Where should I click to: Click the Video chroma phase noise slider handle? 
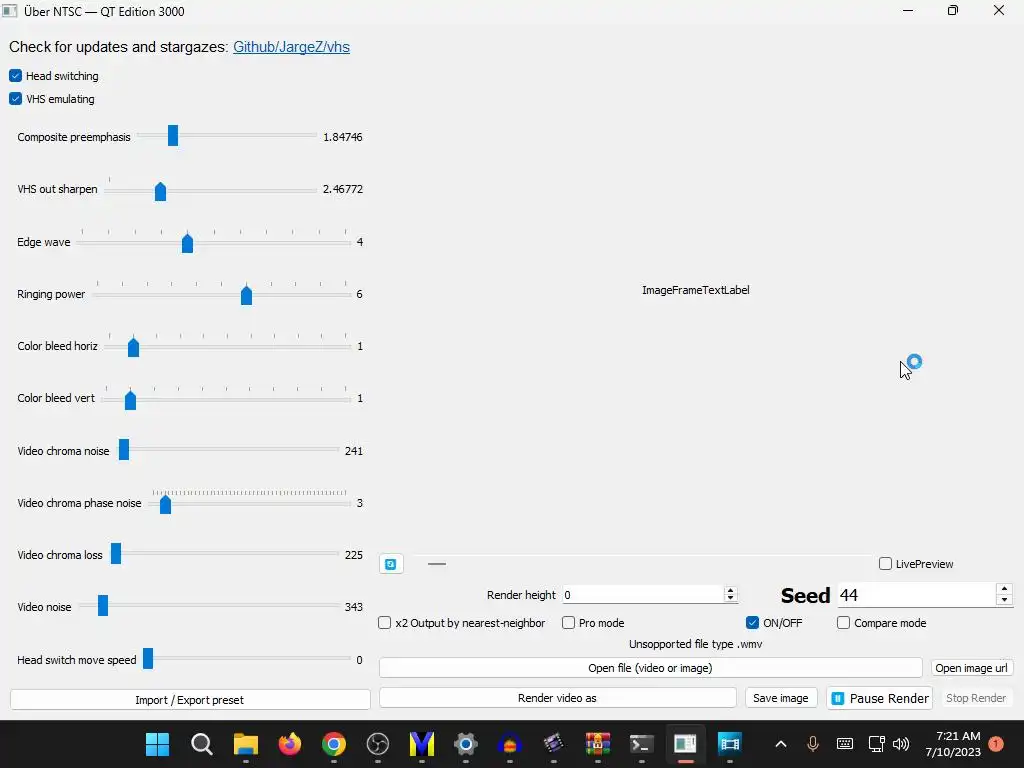click(165, 504)
